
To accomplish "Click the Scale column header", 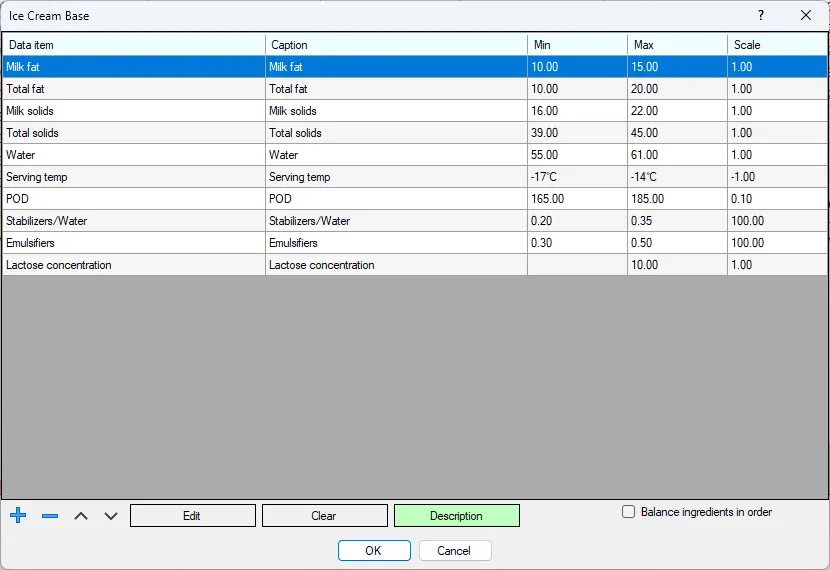I will (x=778, y=44).
